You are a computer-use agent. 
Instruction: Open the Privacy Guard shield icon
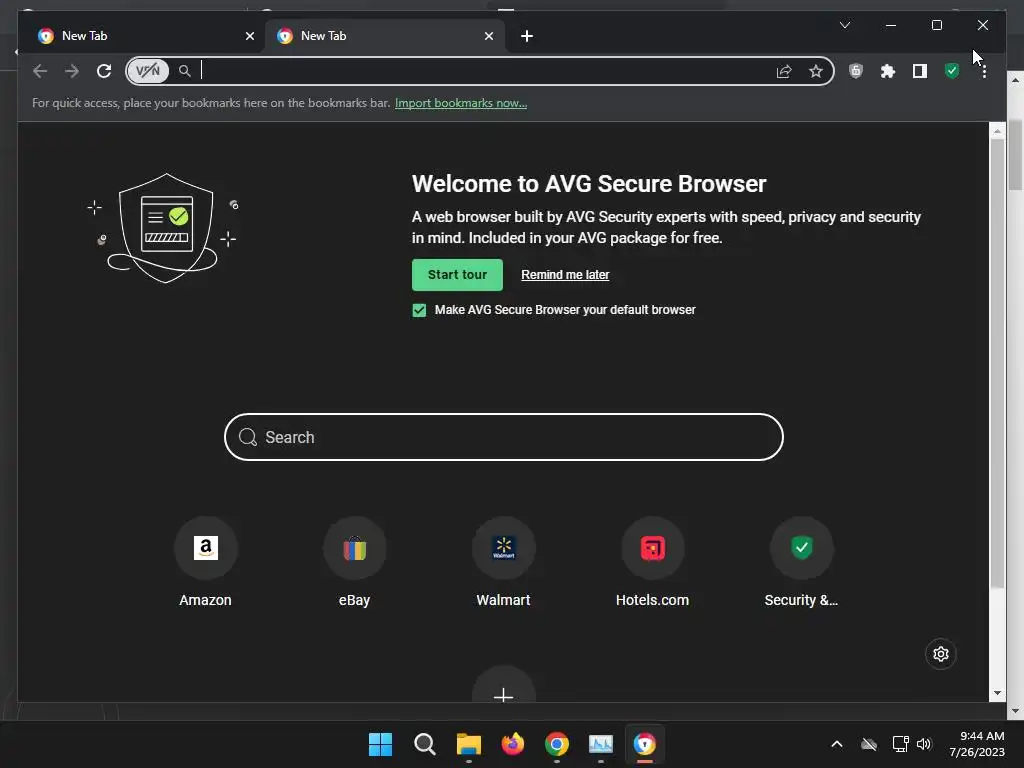856,71
